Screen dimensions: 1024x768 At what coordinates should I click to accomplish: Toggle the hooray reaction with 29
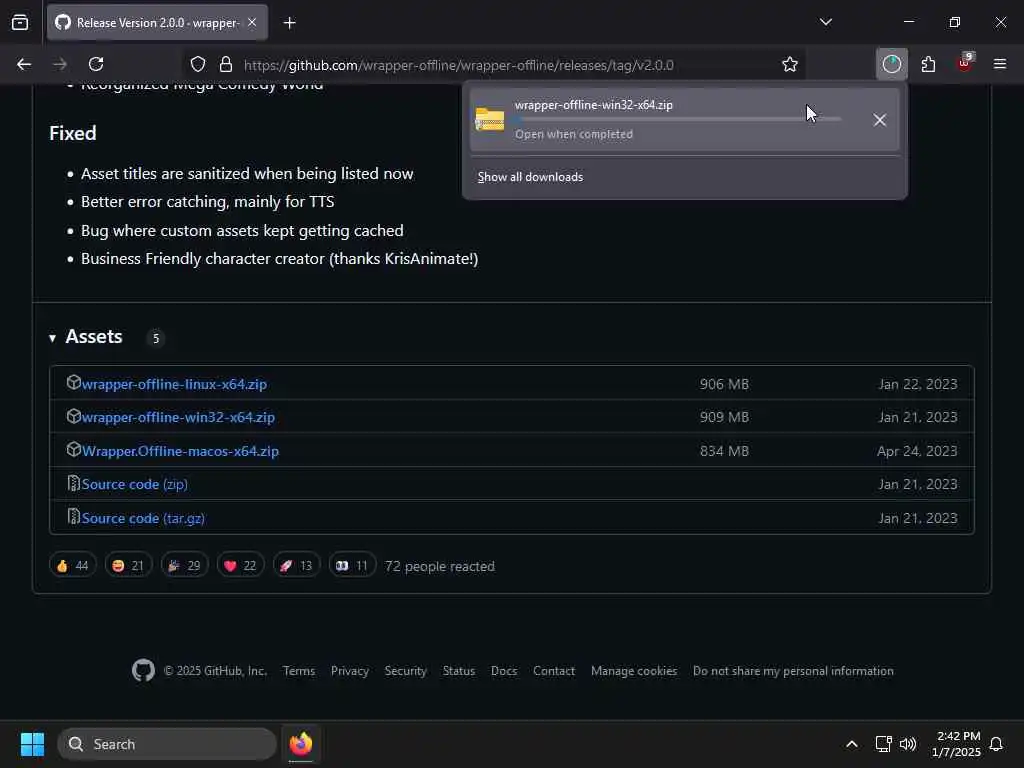tap(184, 566)
